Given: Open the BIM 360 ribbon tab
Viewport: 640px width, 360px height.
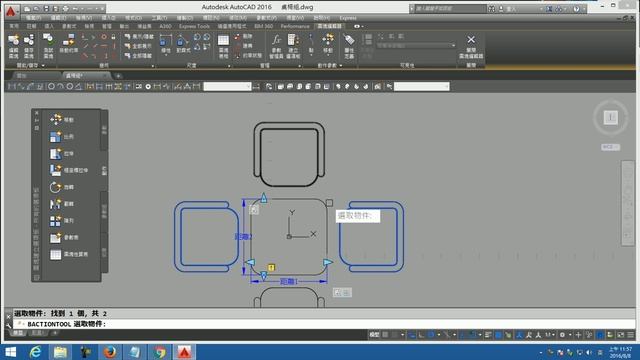Looking at the screenshot, I should (264, 26).
